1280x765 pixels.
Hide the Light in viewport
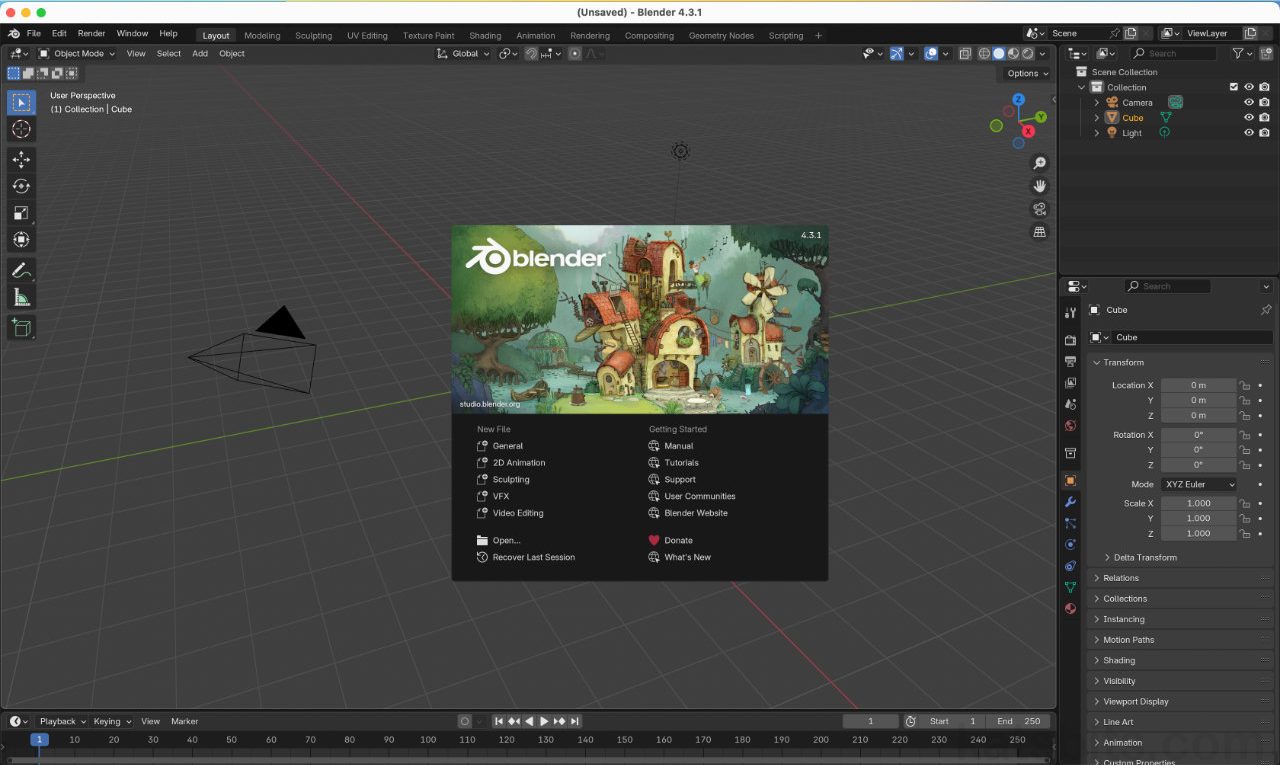tap(1248, 132)
